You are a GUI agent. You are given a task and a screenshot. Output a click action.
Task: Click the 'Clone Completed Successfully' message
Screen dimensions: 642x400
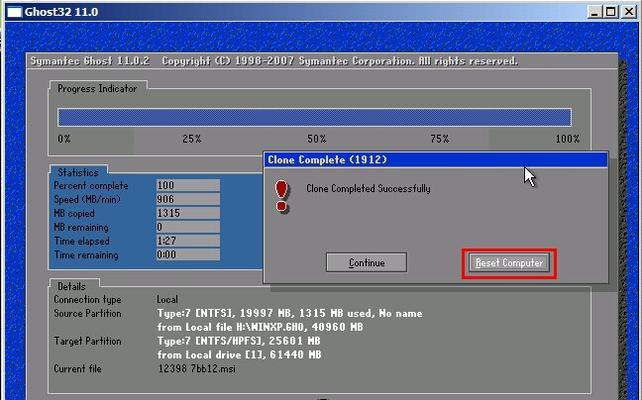coord(368,189)
